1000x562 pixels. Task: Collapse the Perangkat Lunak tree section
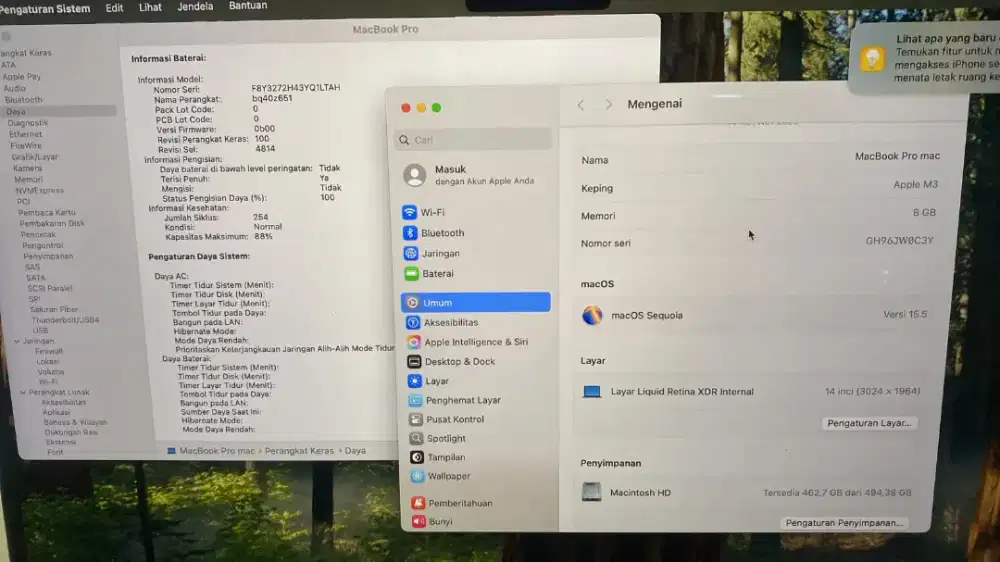23,392
